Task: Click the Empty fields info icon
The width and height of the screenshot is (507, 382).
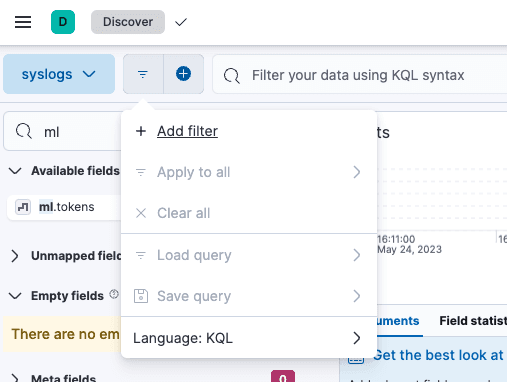Action: pos(114,294)
